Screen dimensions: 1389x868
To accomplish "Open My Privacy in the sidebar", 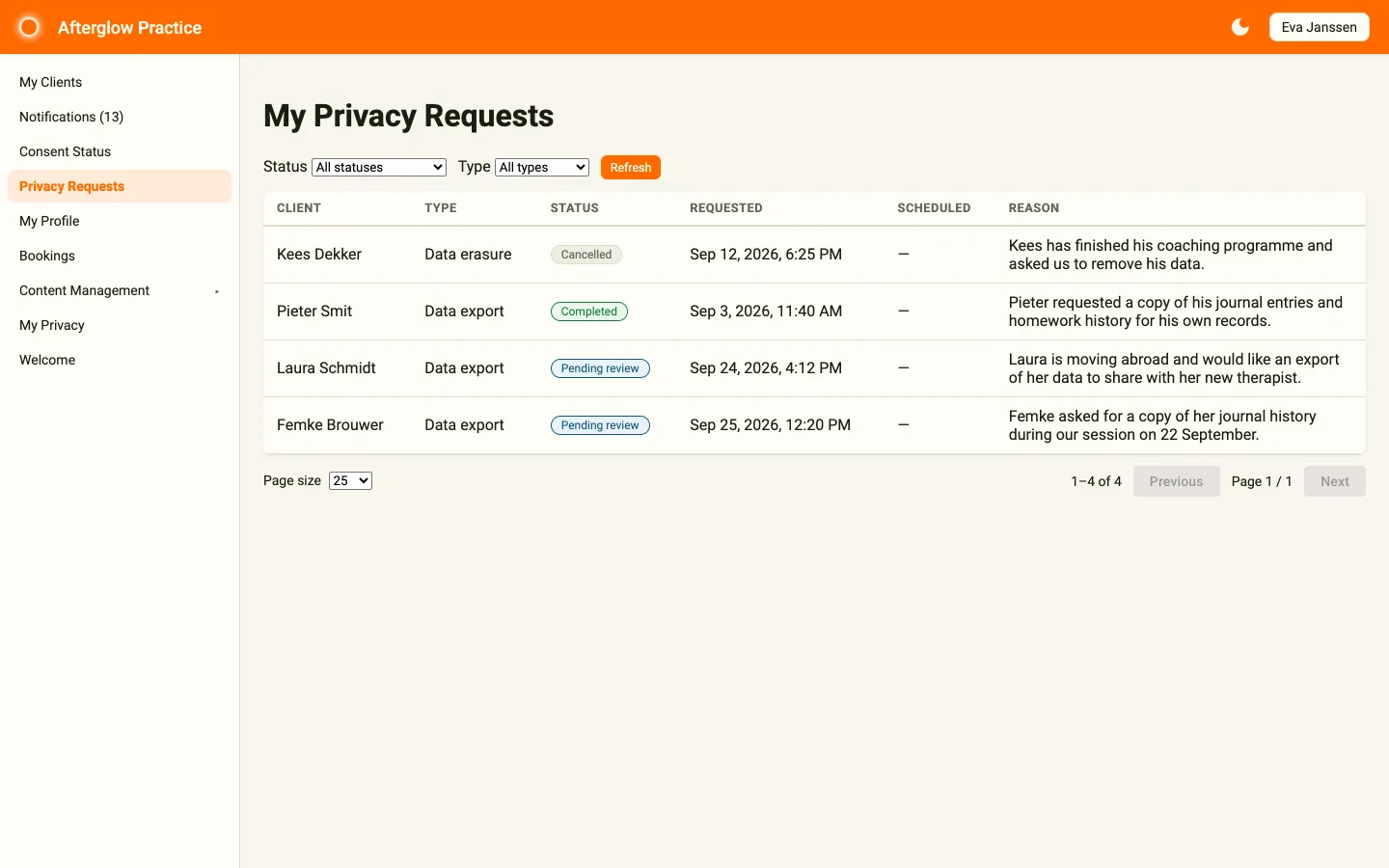I will [x=120, y=325].
